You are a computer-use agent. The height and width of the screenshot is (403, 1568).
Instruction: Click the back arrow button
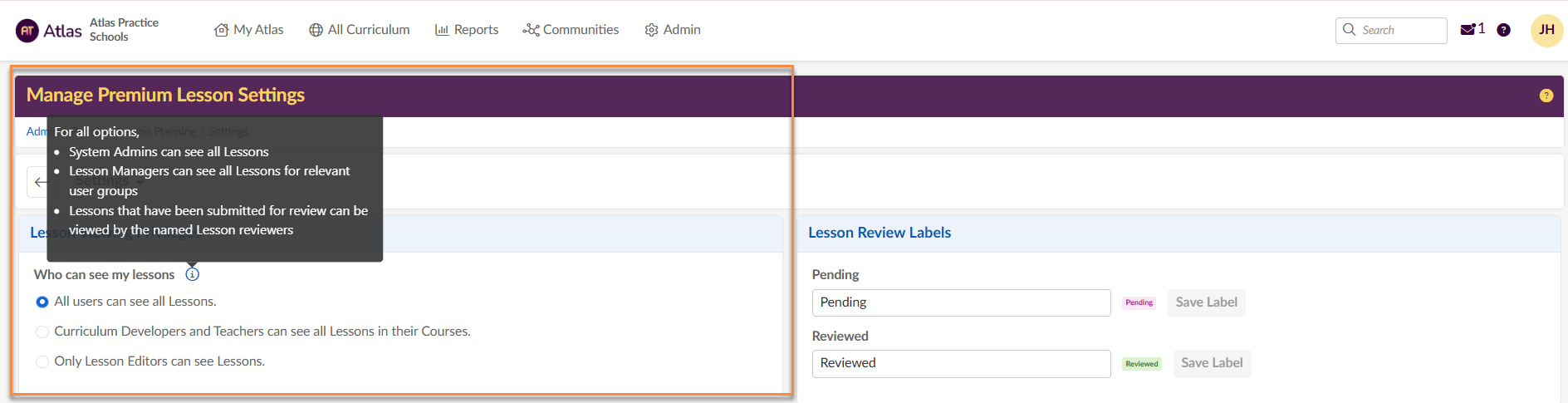click(x=40, y=182)
